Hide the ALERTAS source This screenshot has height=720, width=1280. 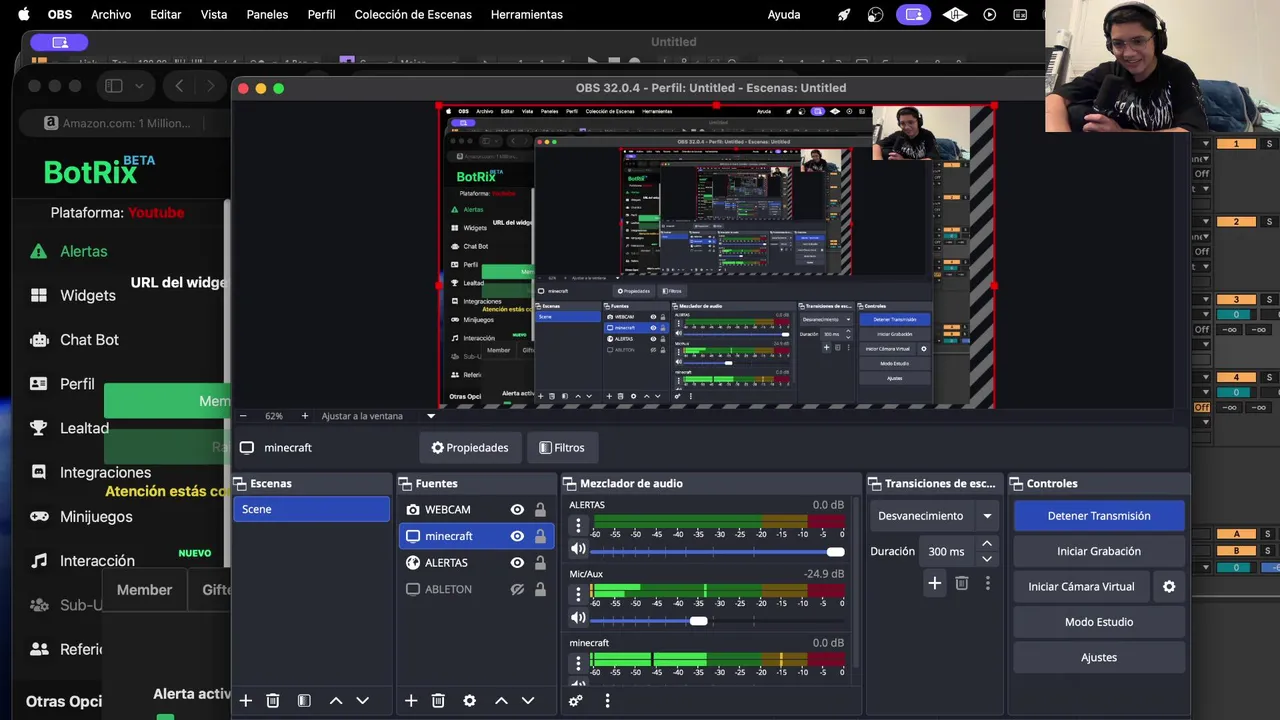point(517,563)
